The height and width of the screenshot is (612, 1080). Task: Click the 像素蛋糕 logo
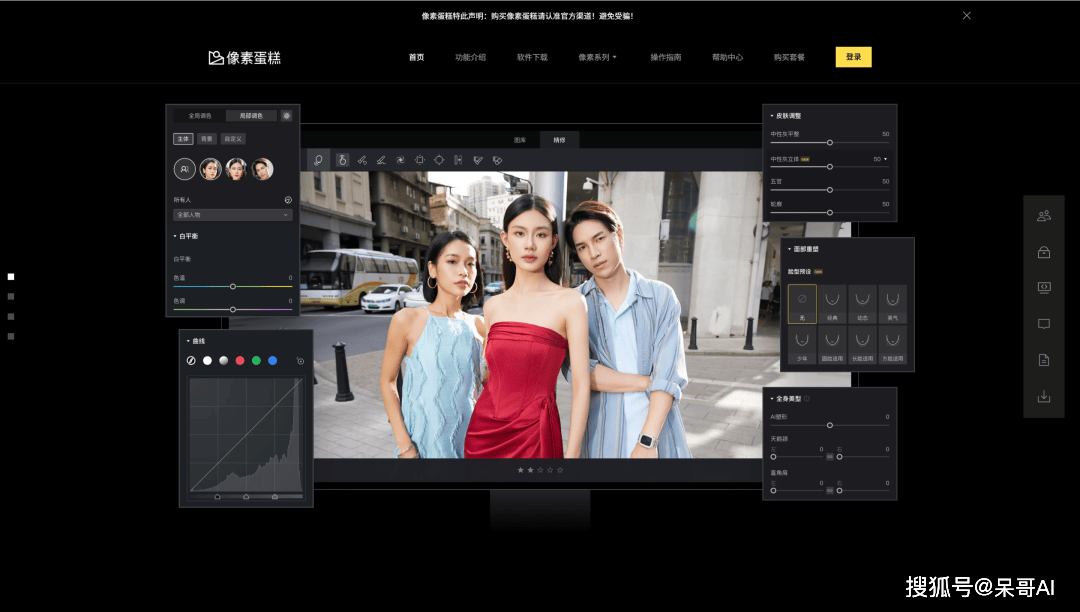pos(245,58)
